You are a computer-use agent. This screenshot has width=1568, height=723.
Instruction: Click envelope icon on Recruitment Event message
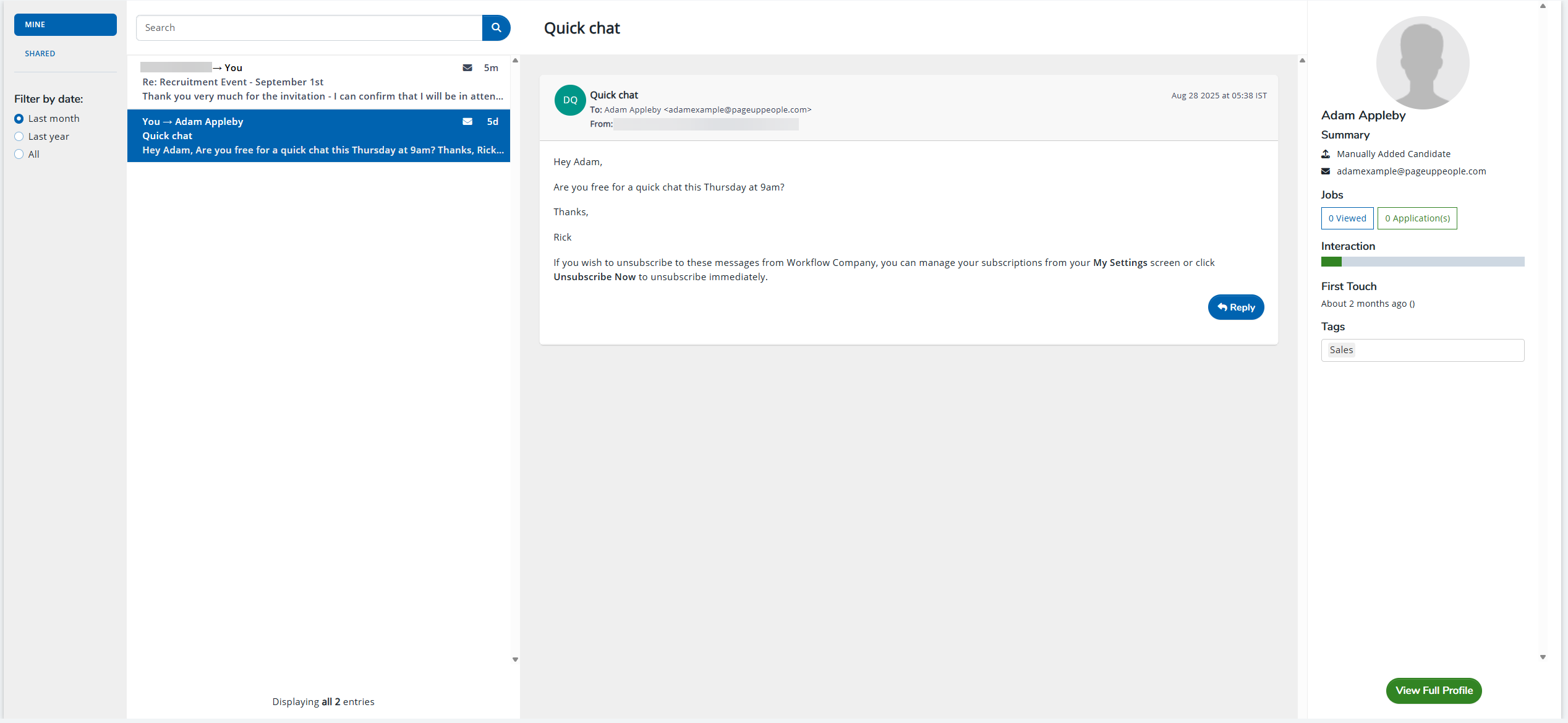467,68
